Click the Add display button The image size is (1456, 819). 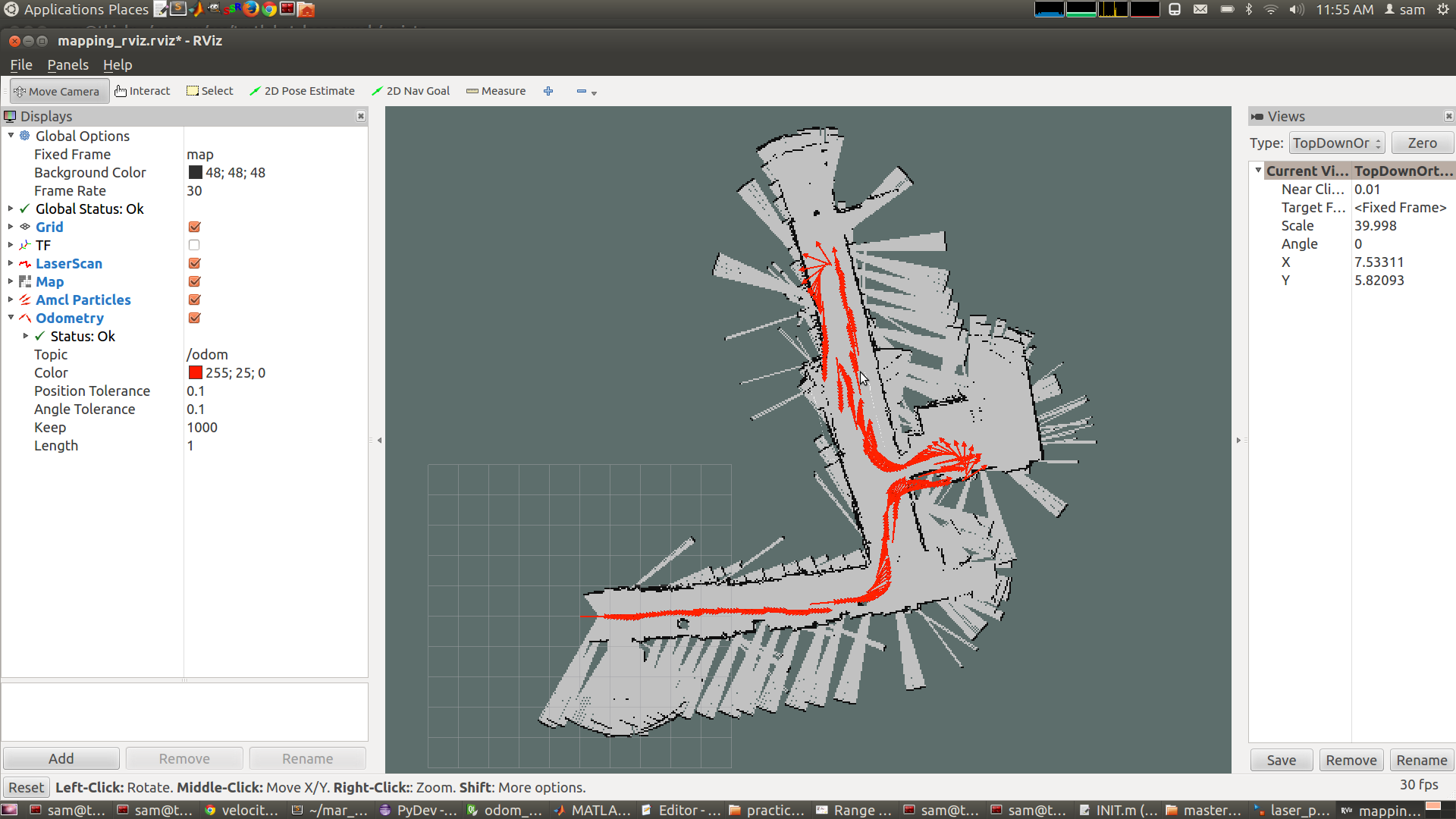pos(61,758)
